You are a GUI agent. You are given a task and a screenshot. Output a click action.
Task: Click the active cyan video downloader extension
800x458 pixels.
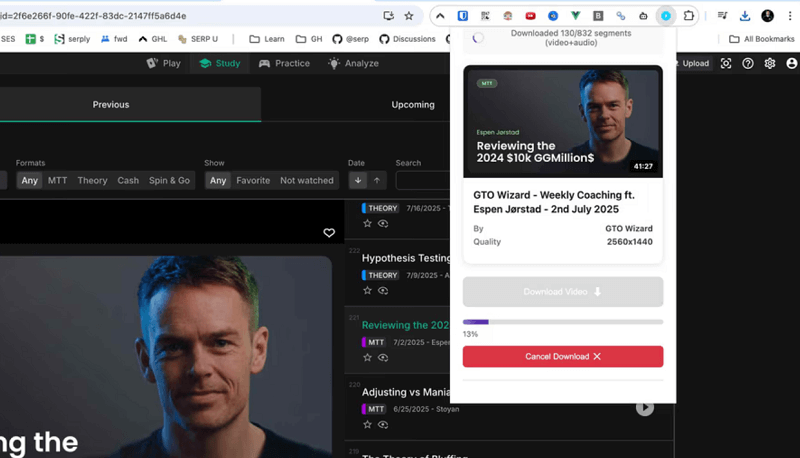tap(666, 16)
